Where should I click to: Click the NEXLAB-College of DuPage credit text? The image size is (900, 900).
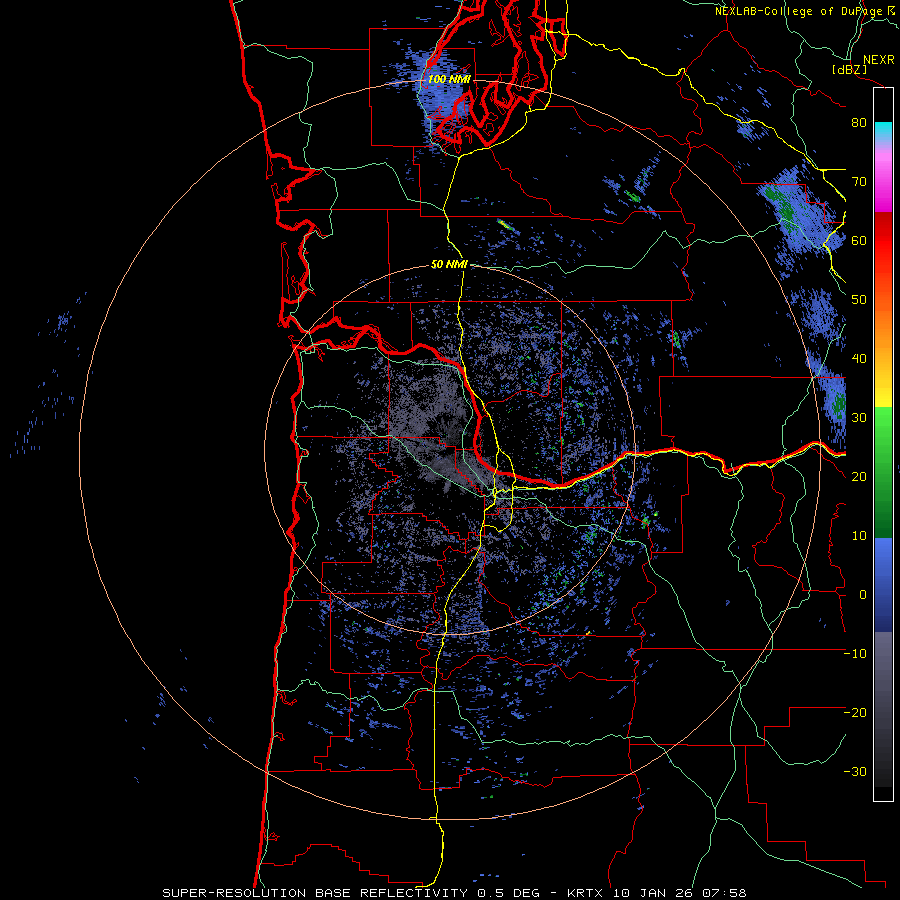coord(799,11)
